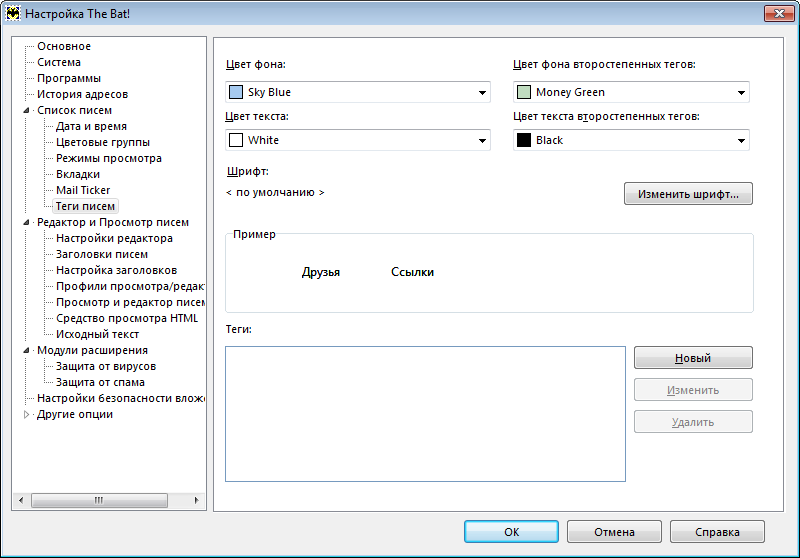This screenshot has height=558, width=800.
Task: Click the '< по умолчанию >' font value
Action: [275, 192]
